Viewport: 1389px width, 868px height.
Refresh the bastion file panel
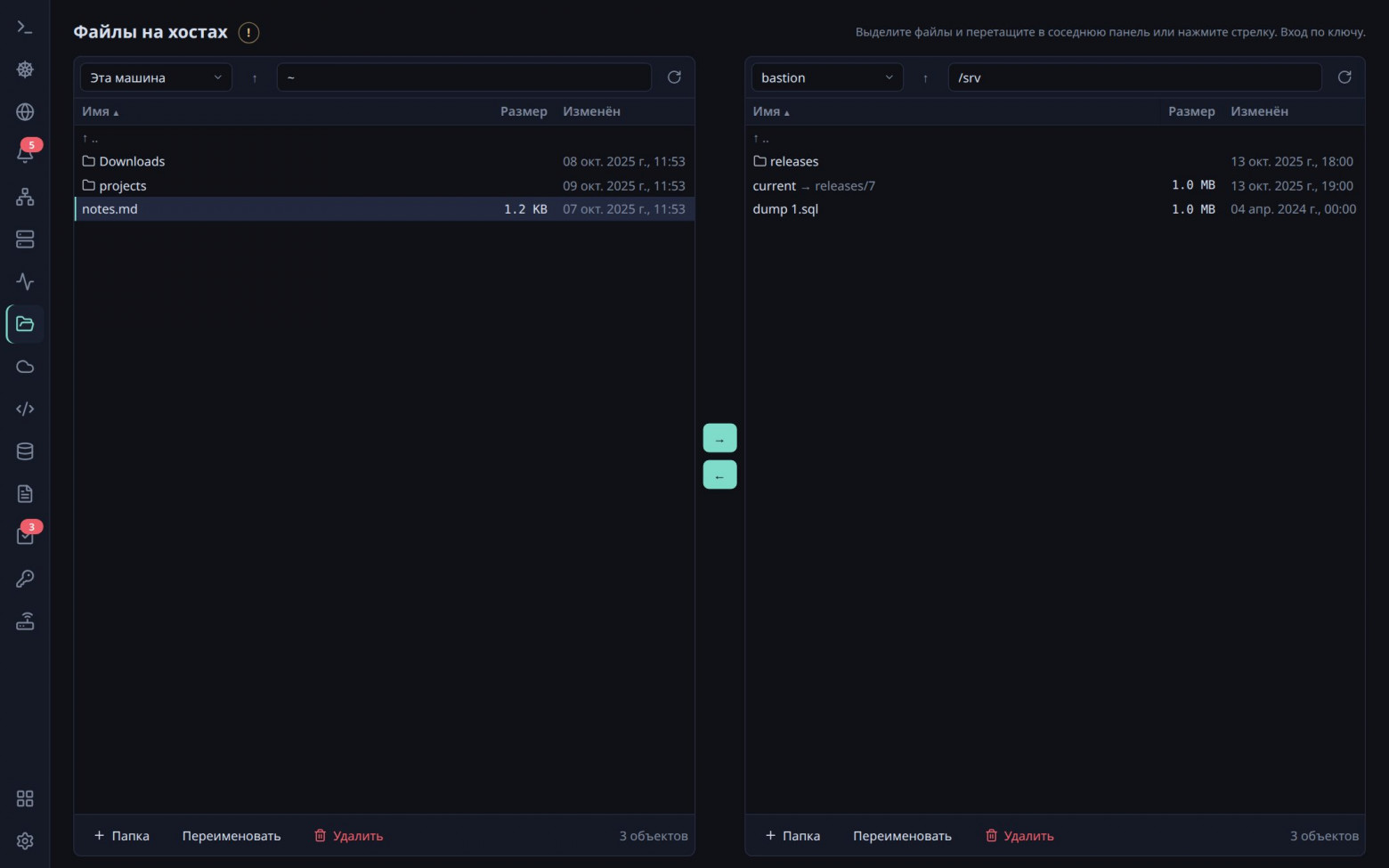(x=1344, y=77)
